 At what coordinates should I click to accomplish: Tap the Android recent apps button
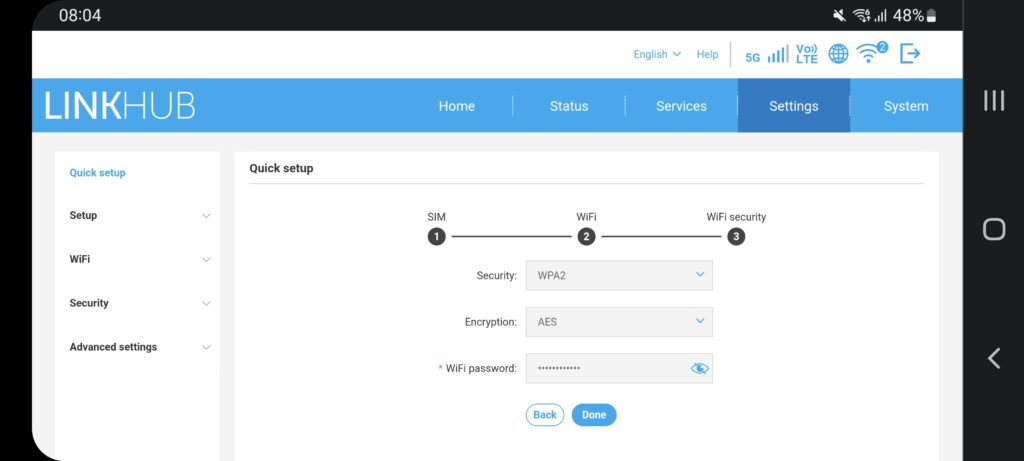pos(993,101)
